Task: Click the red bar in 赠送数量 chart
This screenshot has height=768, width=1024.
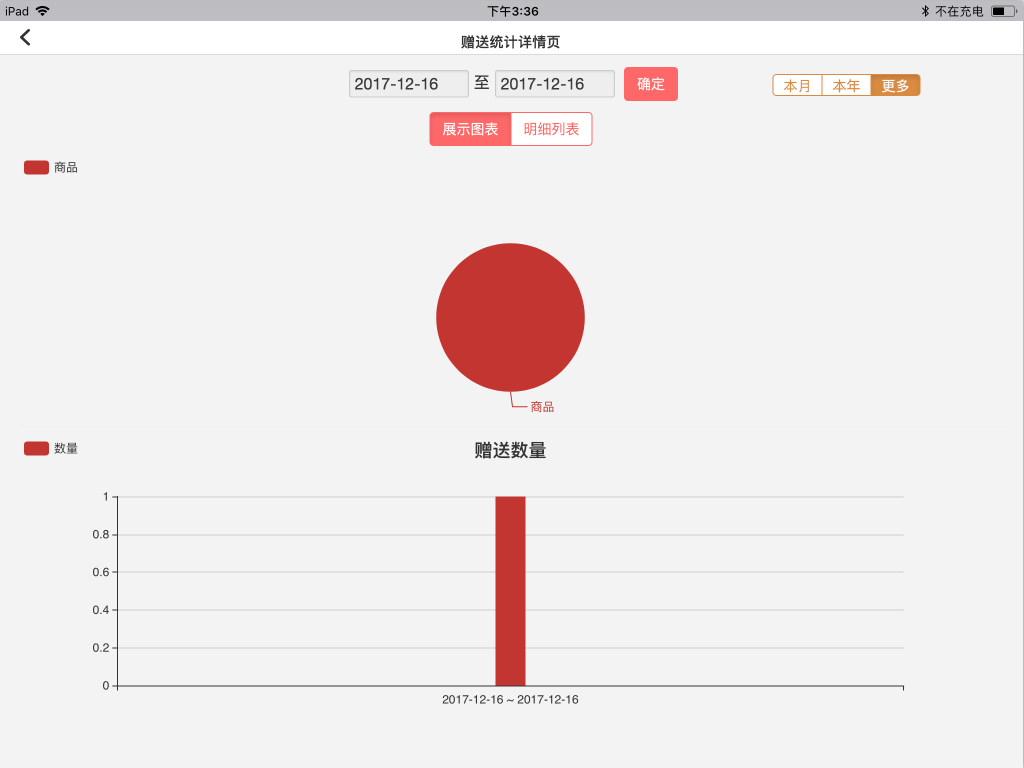Action: [510, 591]
